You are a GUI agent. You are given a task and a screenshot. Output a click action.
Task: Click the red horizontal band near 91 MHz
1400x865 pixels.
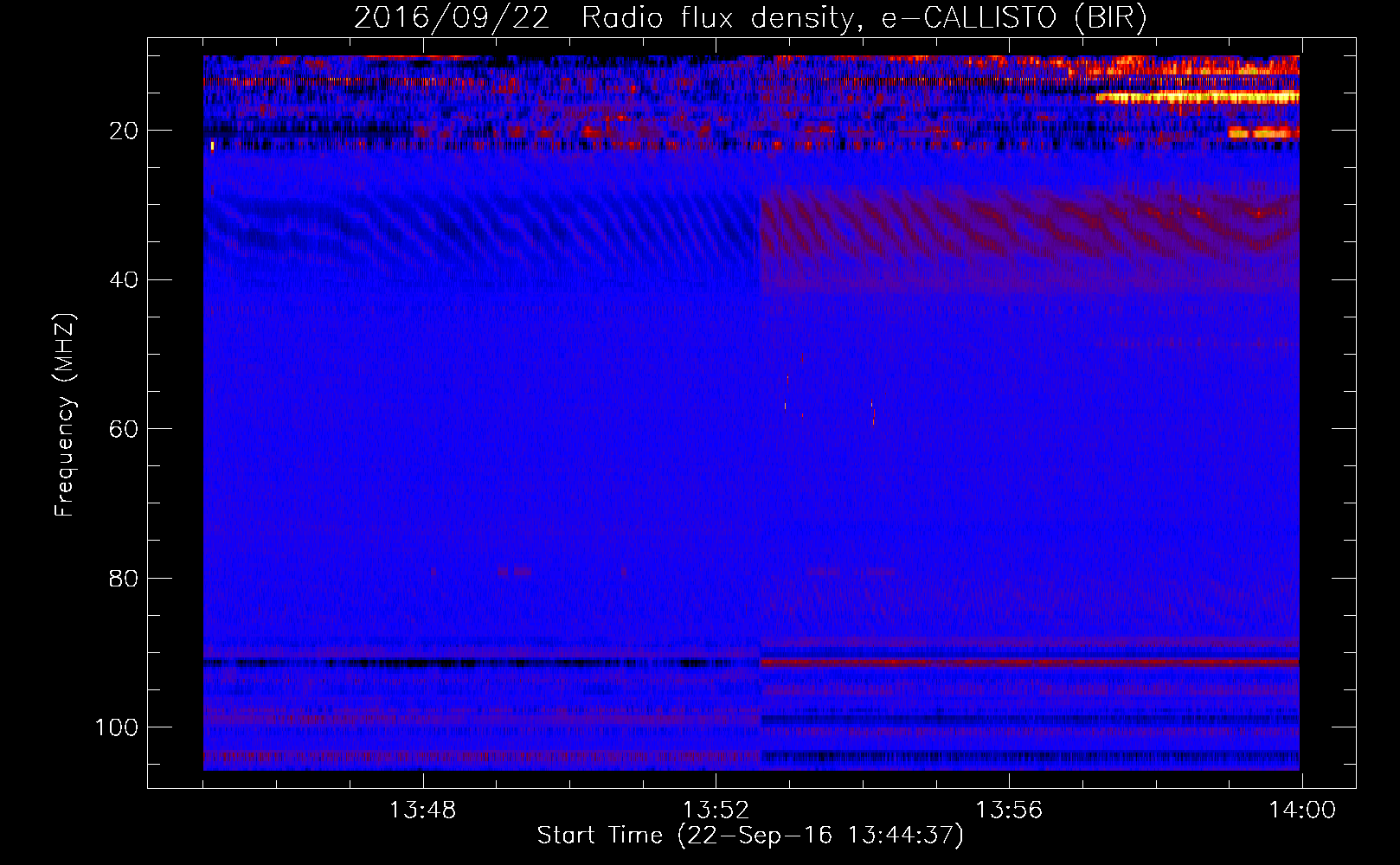point(1030,663)
